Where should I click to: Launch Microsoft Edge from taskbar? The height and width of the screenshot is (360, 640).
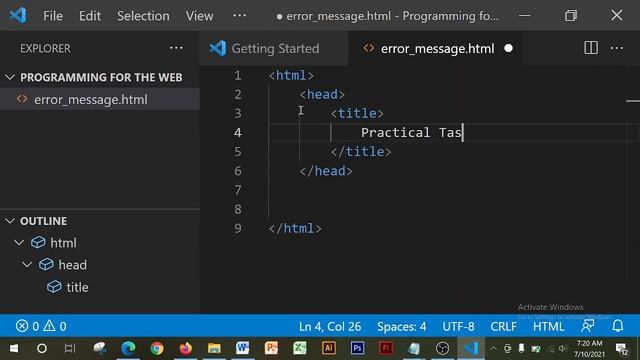point(128,348)
